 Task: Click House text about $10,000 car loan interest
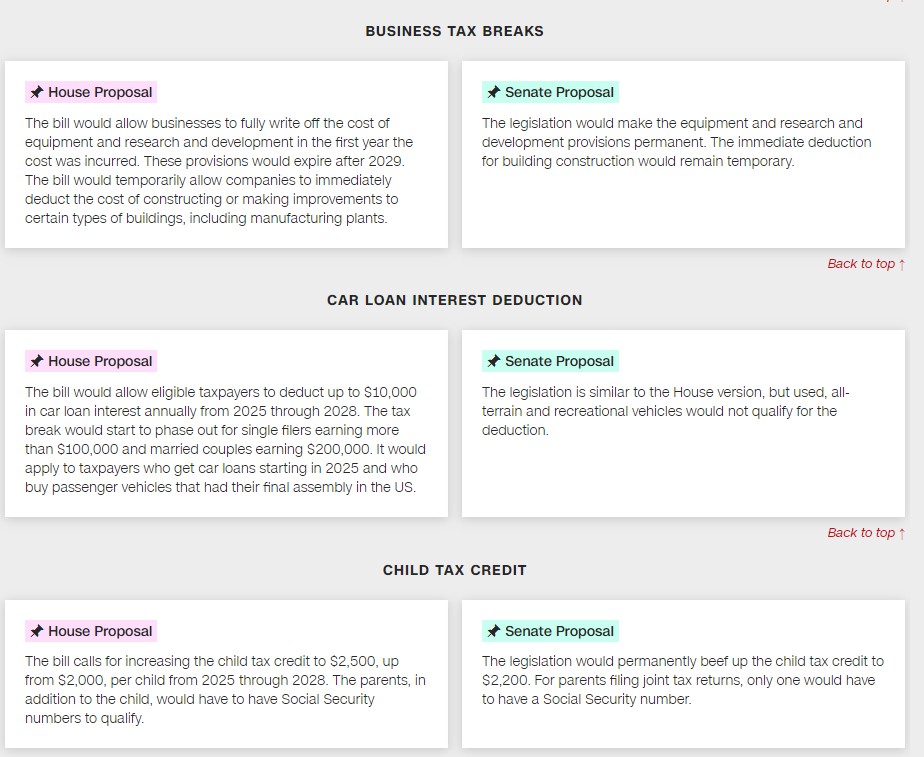tap(224, 440)
